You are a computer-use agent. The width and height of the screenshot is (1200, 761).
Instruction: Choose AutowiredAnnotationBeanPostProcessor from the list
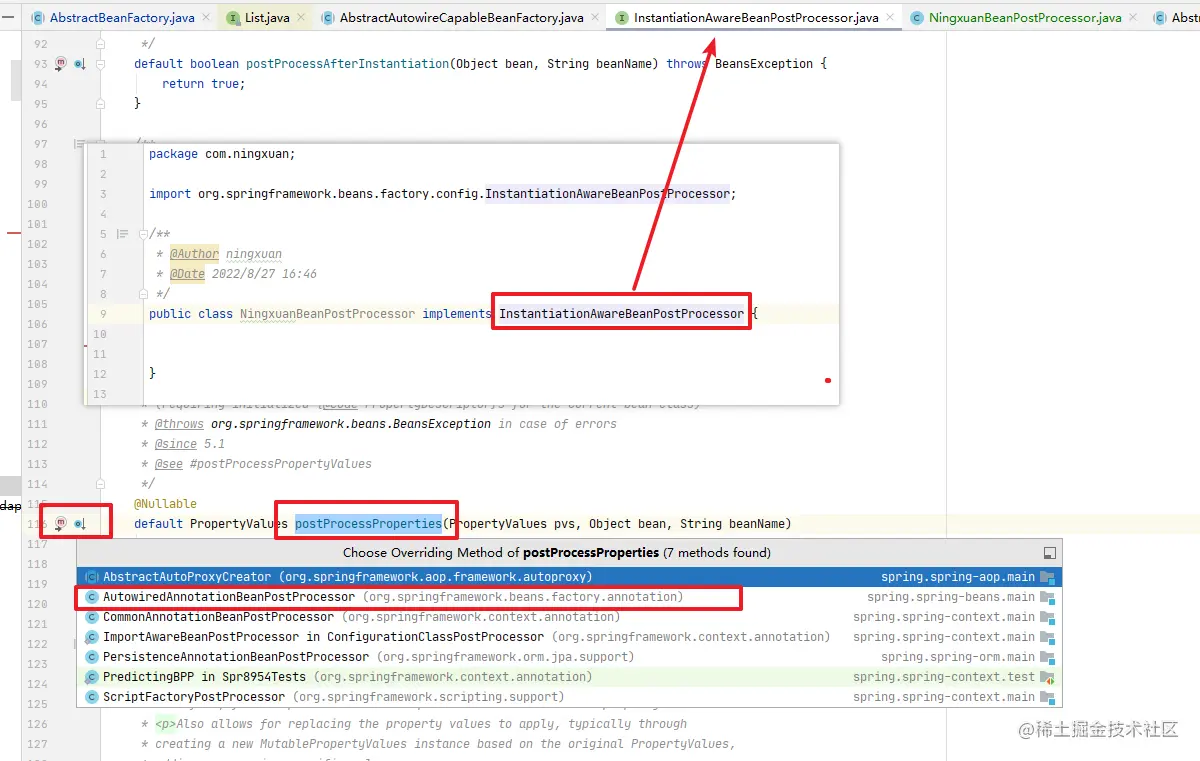click(569, 597)
